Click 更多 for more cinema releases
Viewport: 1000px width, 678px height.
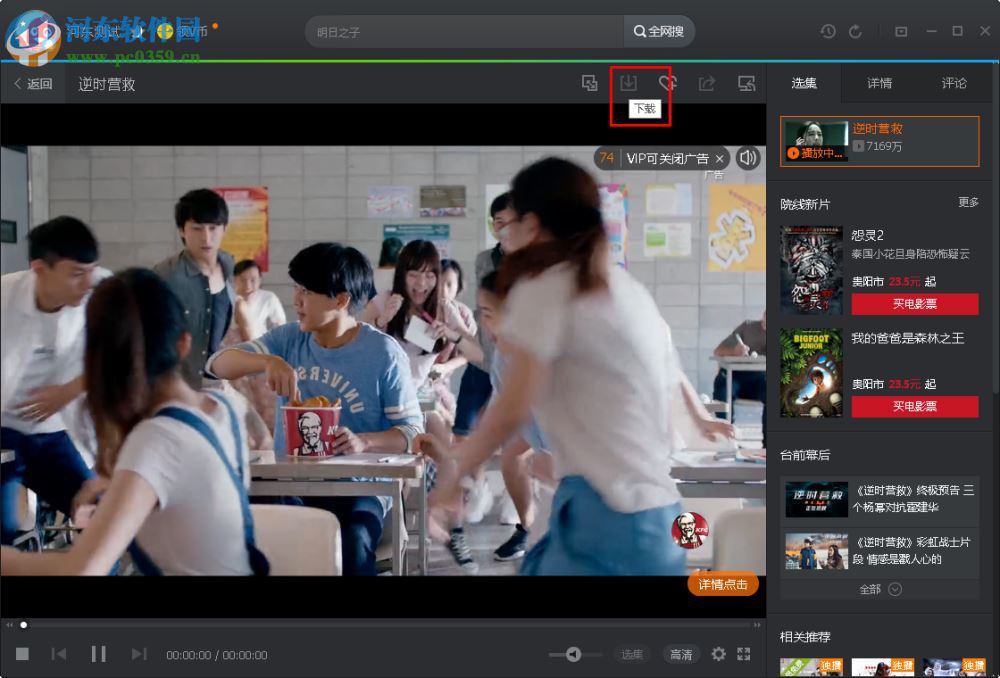click(x=968, y=202)
